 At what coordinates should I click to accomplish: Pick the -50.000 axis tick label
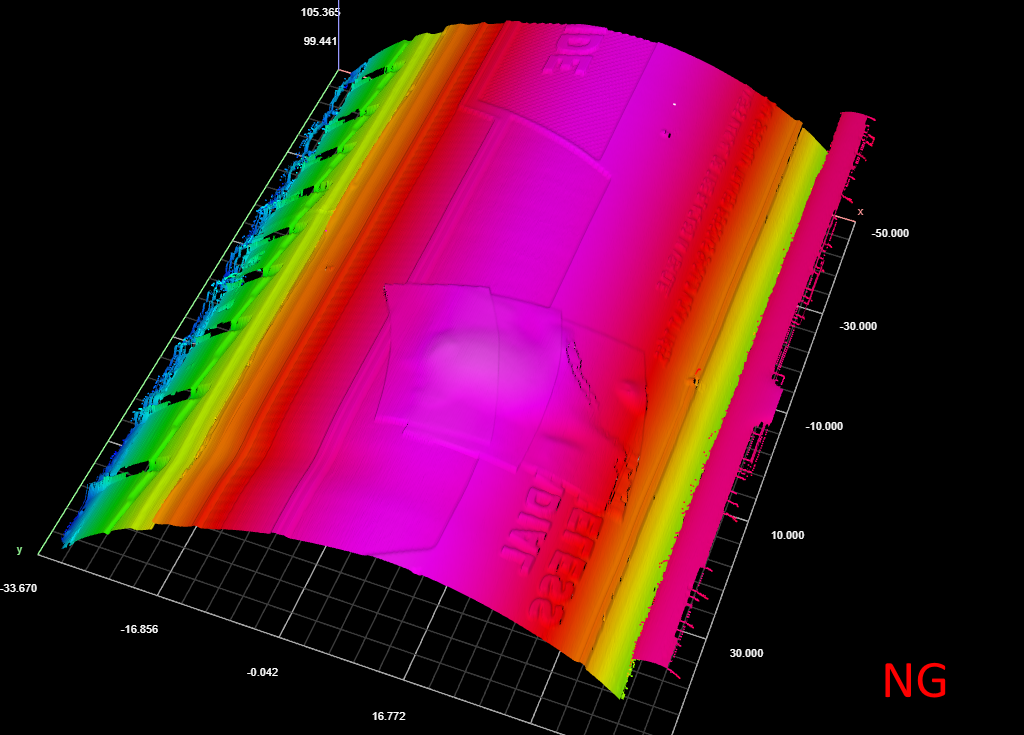tap(890, 233)
